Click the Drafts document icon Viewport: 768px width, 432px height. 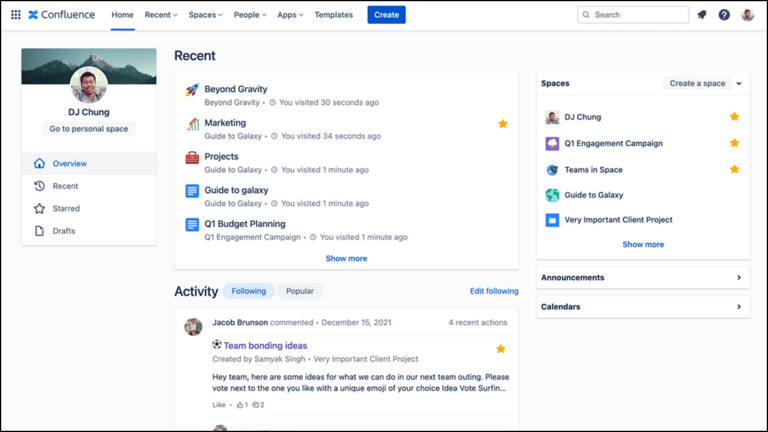(x=39, y=231)
